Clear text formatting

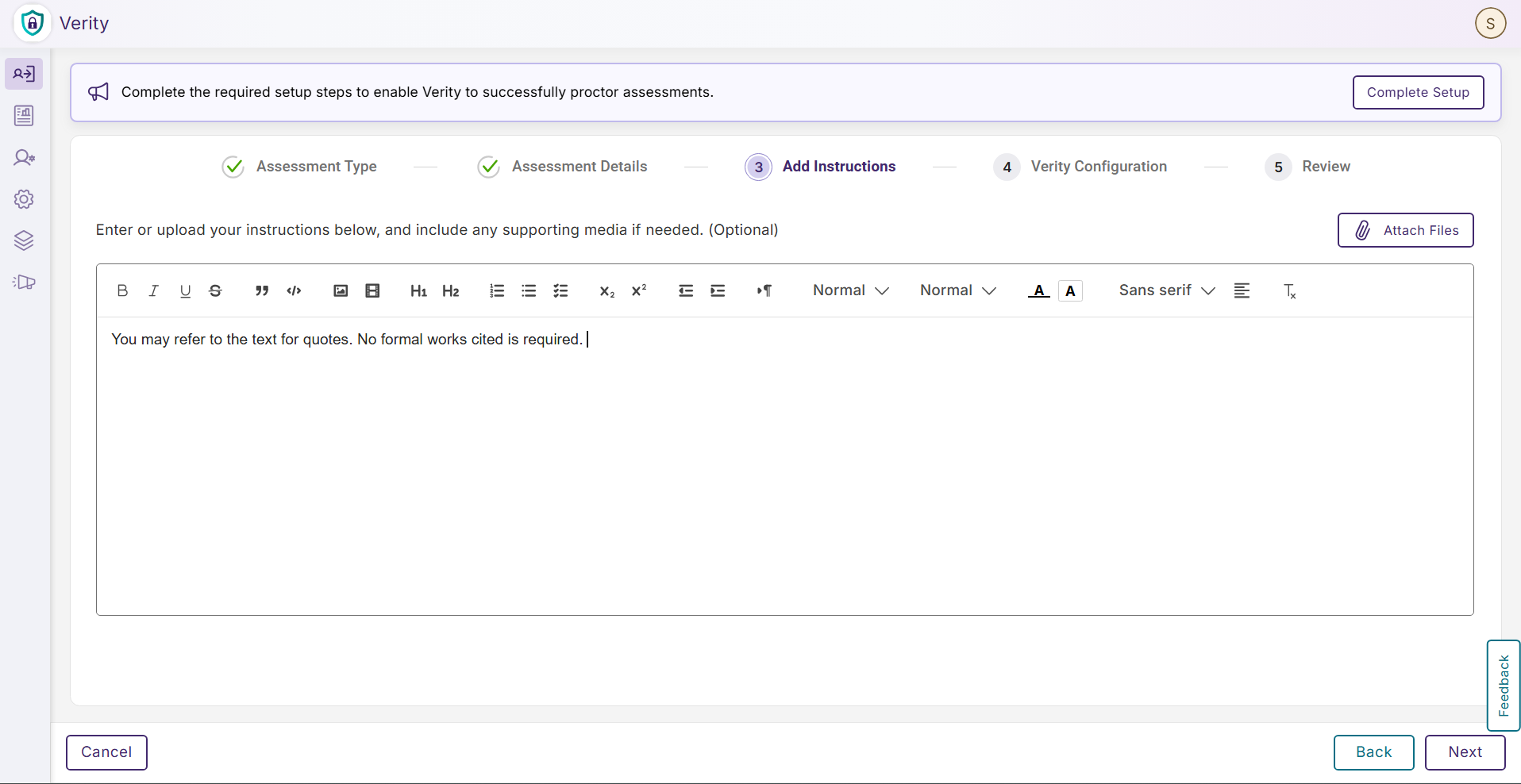pos(1290,290)
